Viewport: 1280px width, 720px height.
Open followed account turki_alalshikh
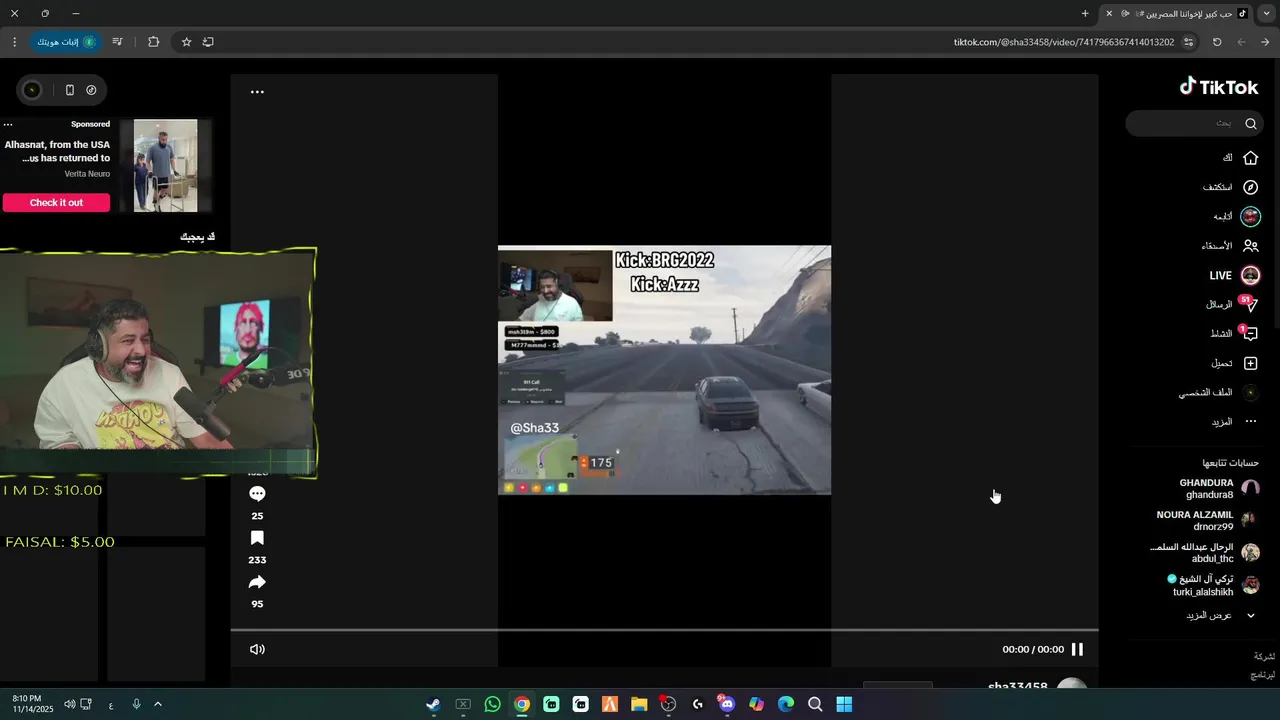(x=1213, y=585)
